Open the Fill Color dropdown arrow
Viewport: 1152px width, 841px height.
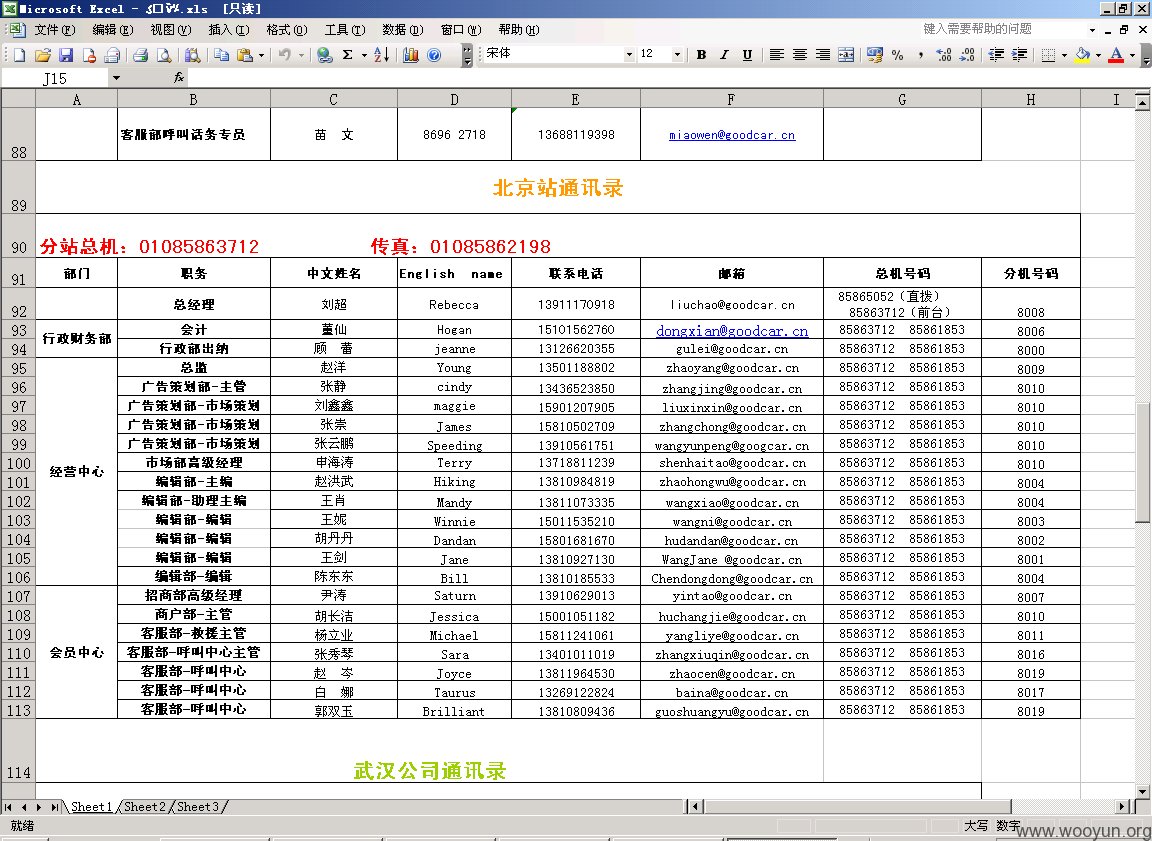(1098, 55)
